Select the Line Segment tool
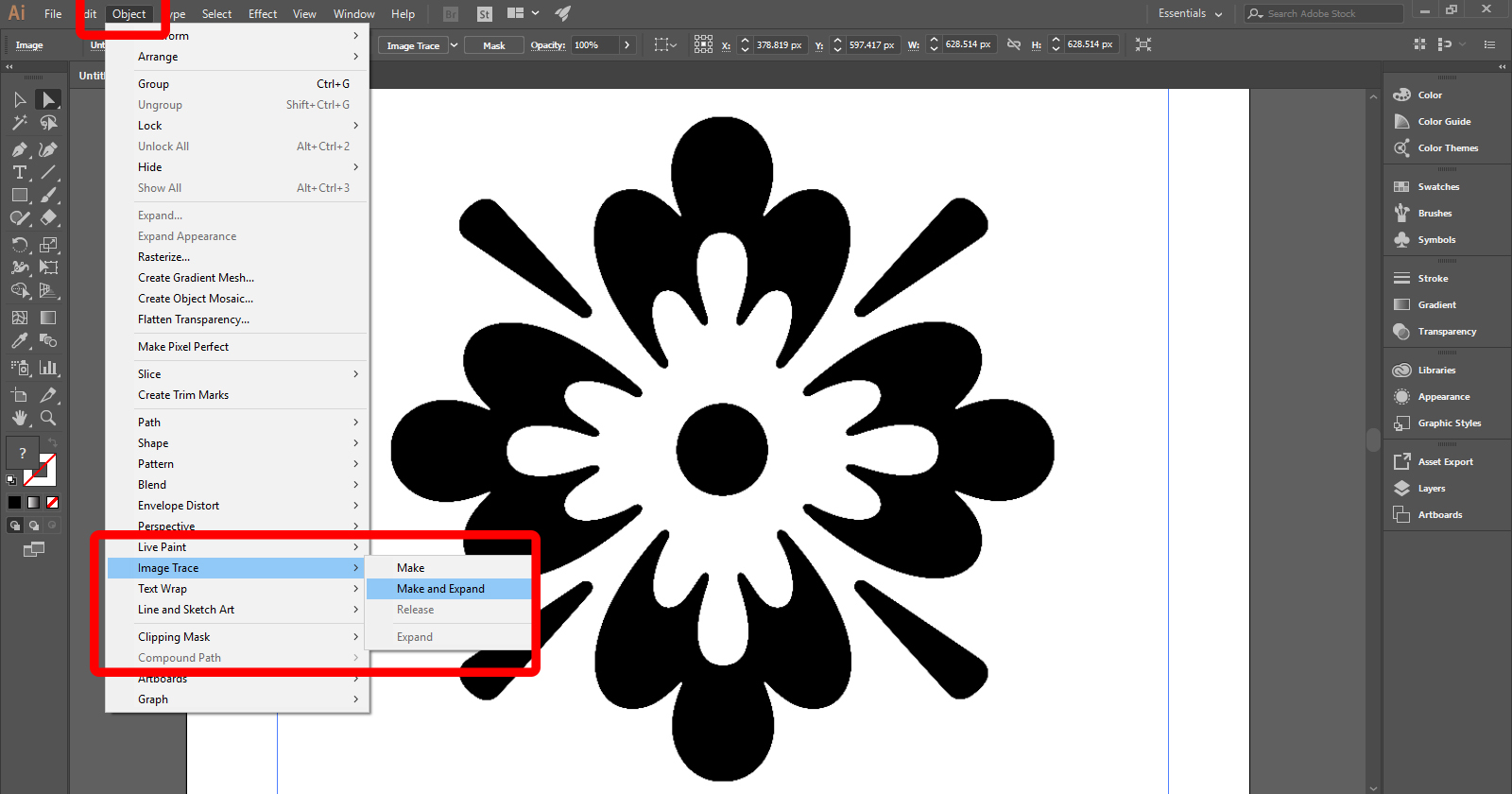This screenshot has height=794, width=1512. (x=48, y=172)
